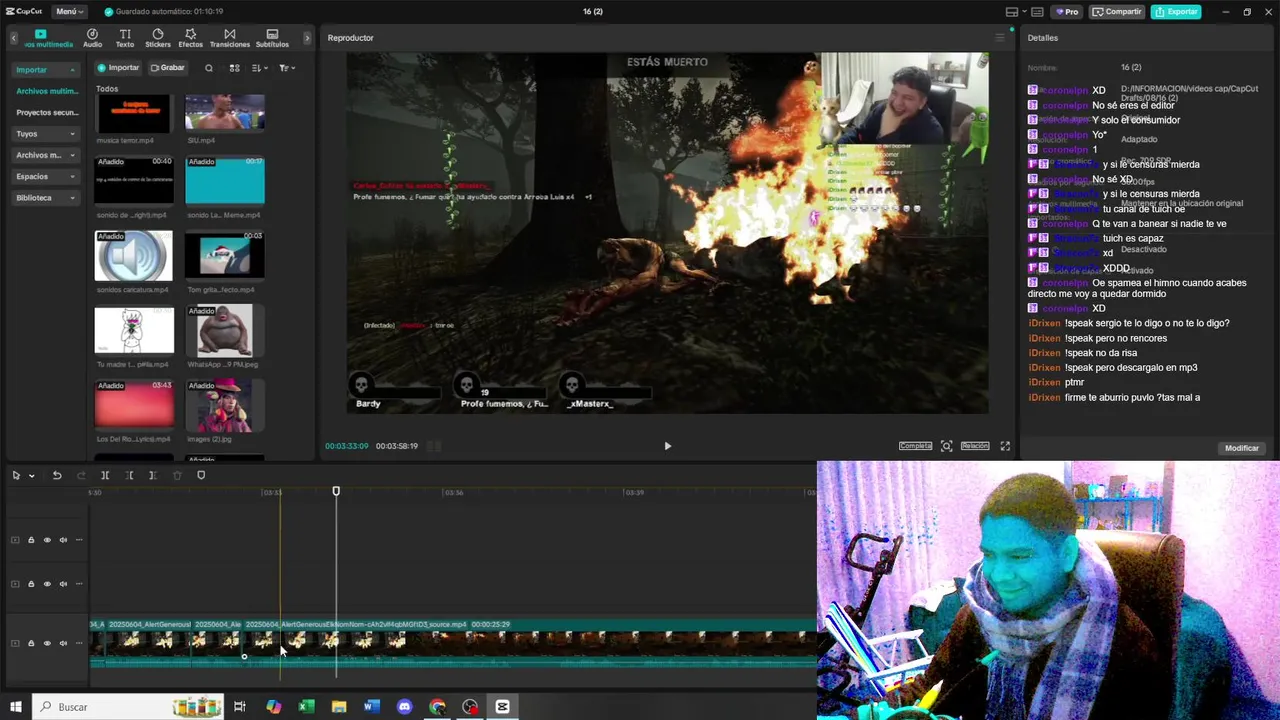Open the media sort dropdown

tap(259, 68)
